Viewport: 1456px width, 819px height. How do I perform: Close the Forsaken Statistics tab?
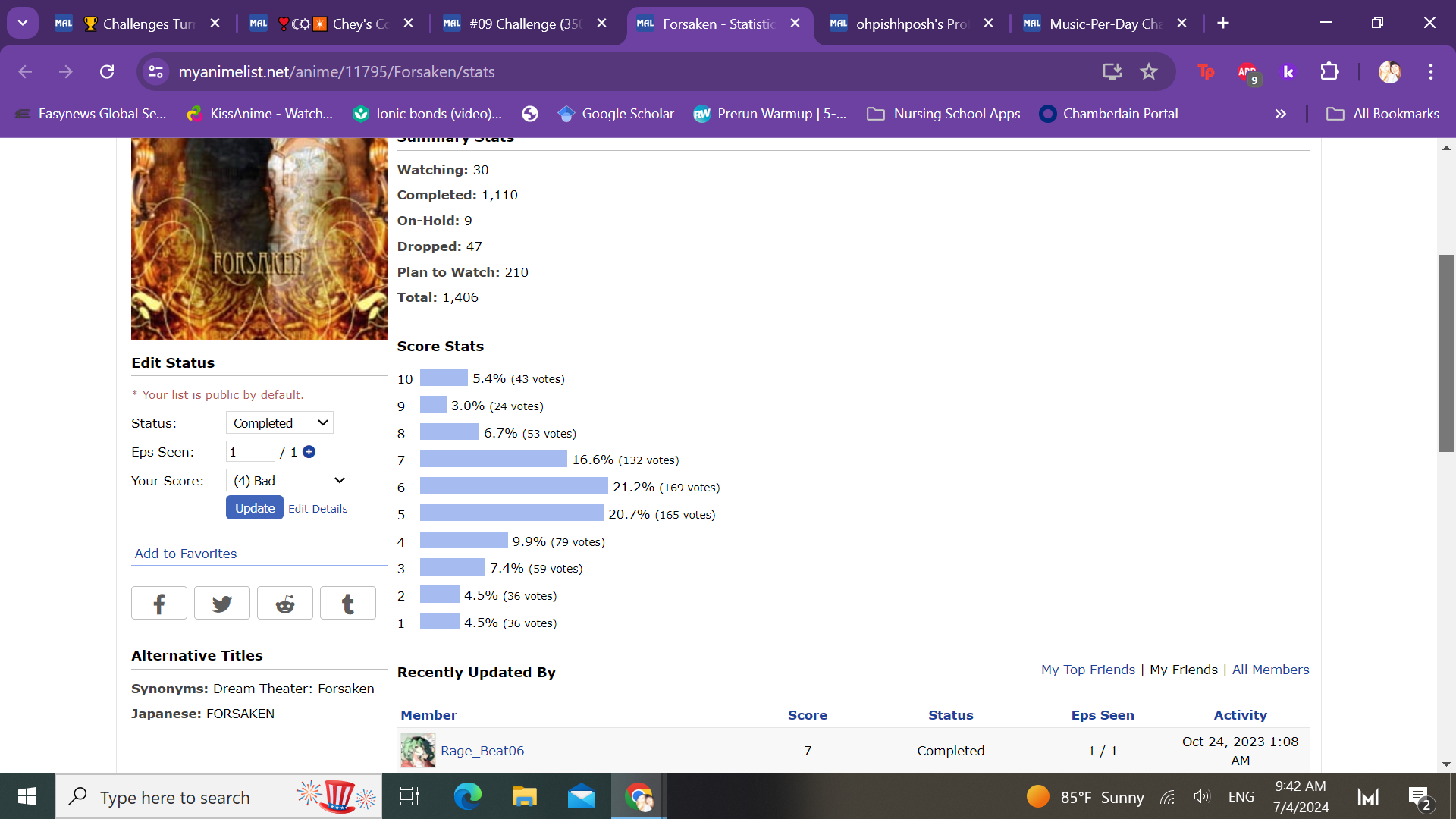pyautogui.click(x=795, y=23)
